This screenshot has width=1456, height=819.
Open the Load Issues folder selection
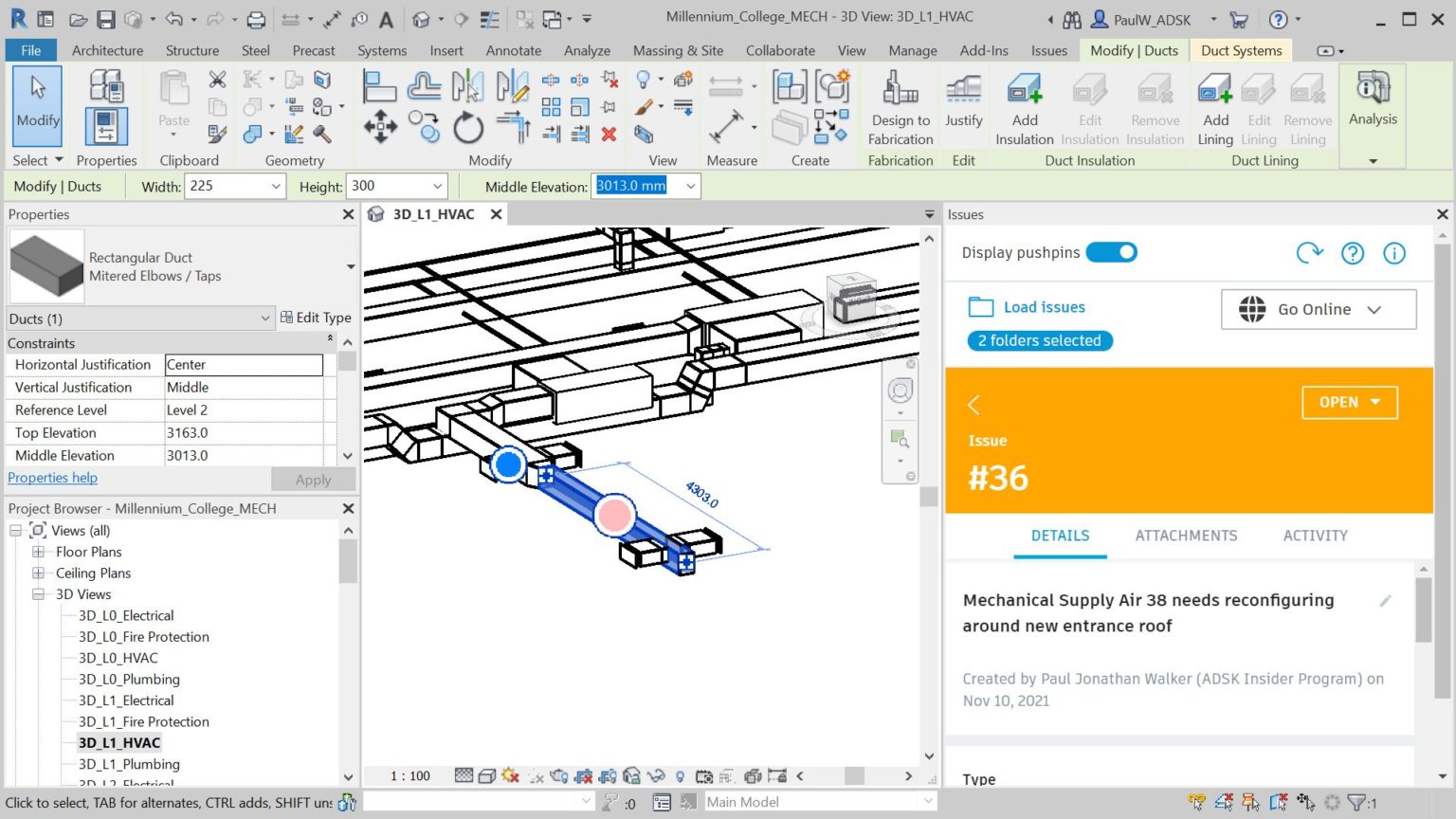coord(1027,306)
